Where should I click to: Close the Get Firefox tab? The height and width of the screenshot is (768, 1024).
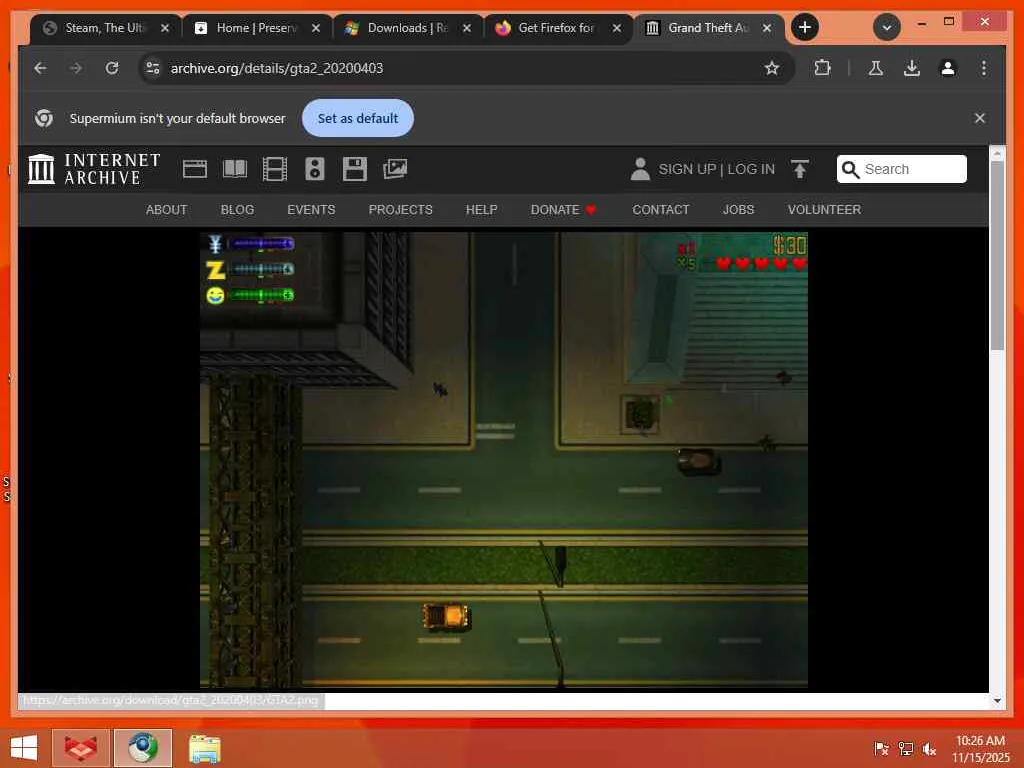616,28
